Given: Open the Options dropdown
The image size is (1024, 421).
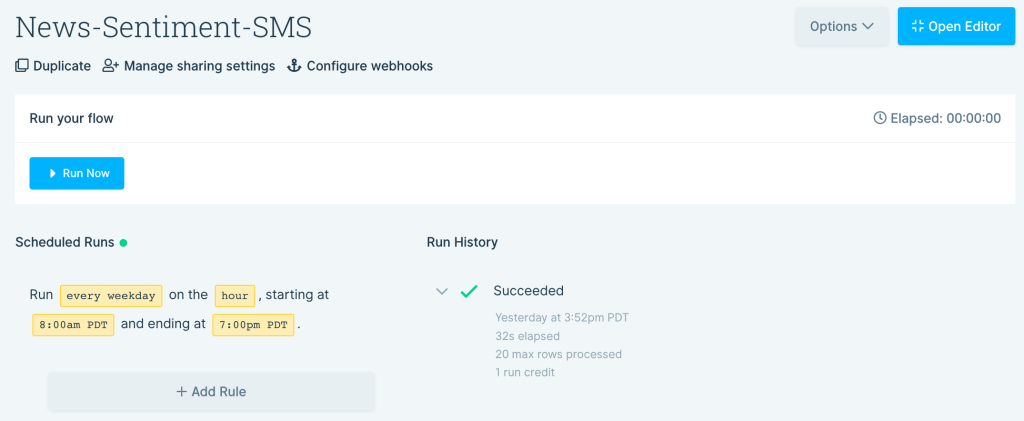Looking at the screenshot, I should (x=842, y=27).
